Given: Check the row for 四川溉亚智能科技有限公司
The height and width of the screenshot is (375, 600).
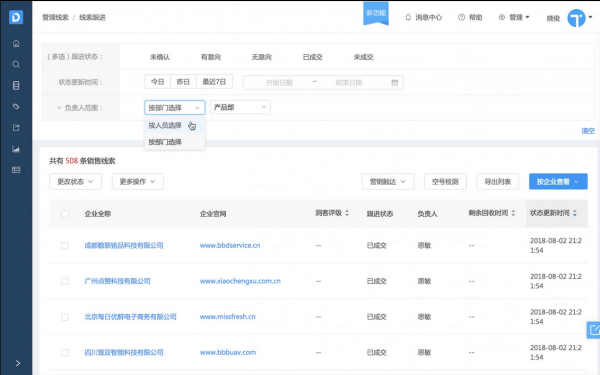Looking at the screenshot, I should tap(65, 352).
